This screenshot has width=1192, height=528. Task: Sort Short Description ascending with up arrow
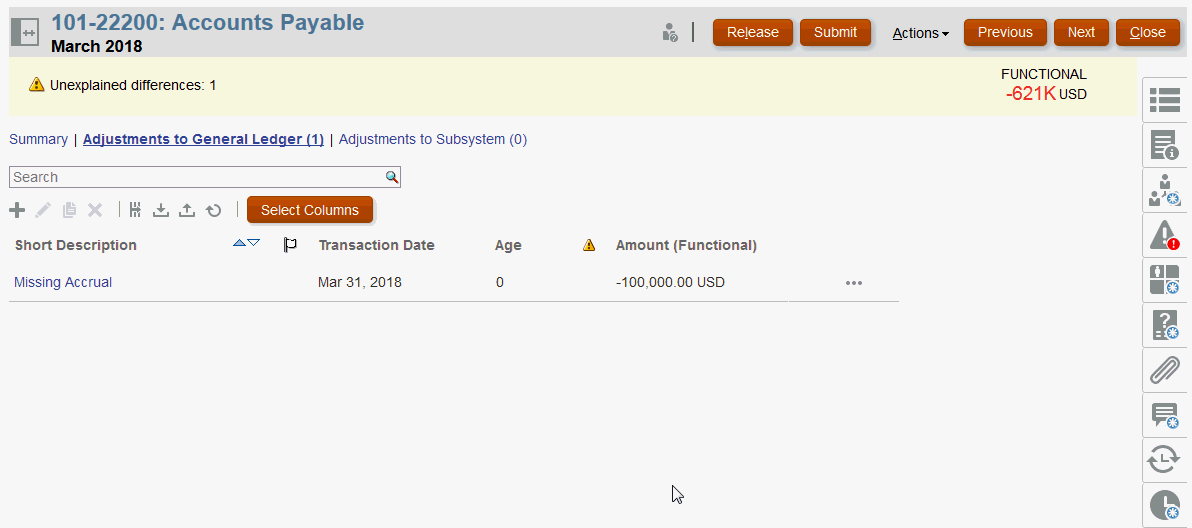(x=239, y=243)
